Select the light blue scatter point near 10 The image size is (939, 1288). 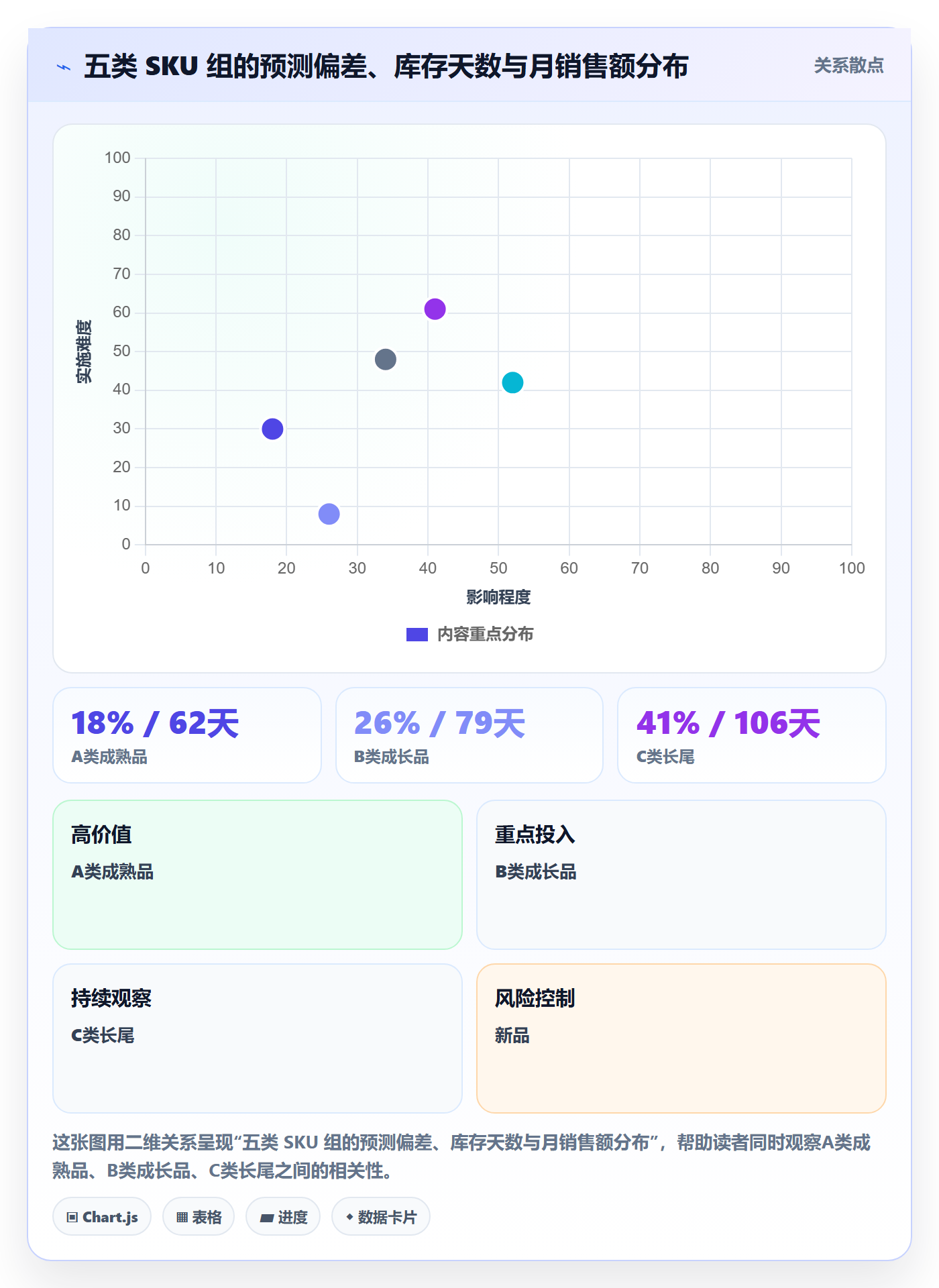click(x=329, y=514)
